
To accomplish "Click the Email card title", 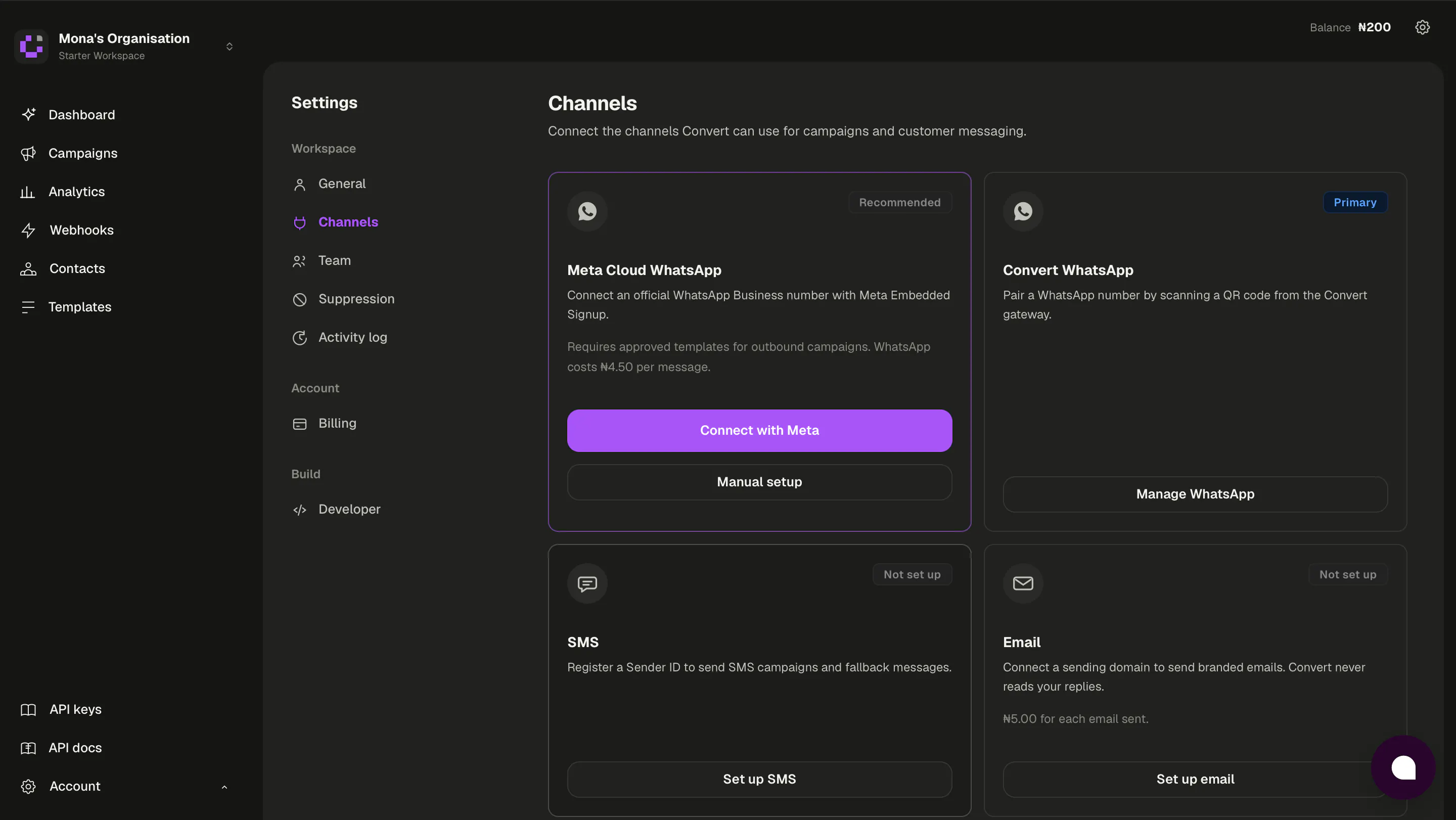I will click(x=1021, y=642).
